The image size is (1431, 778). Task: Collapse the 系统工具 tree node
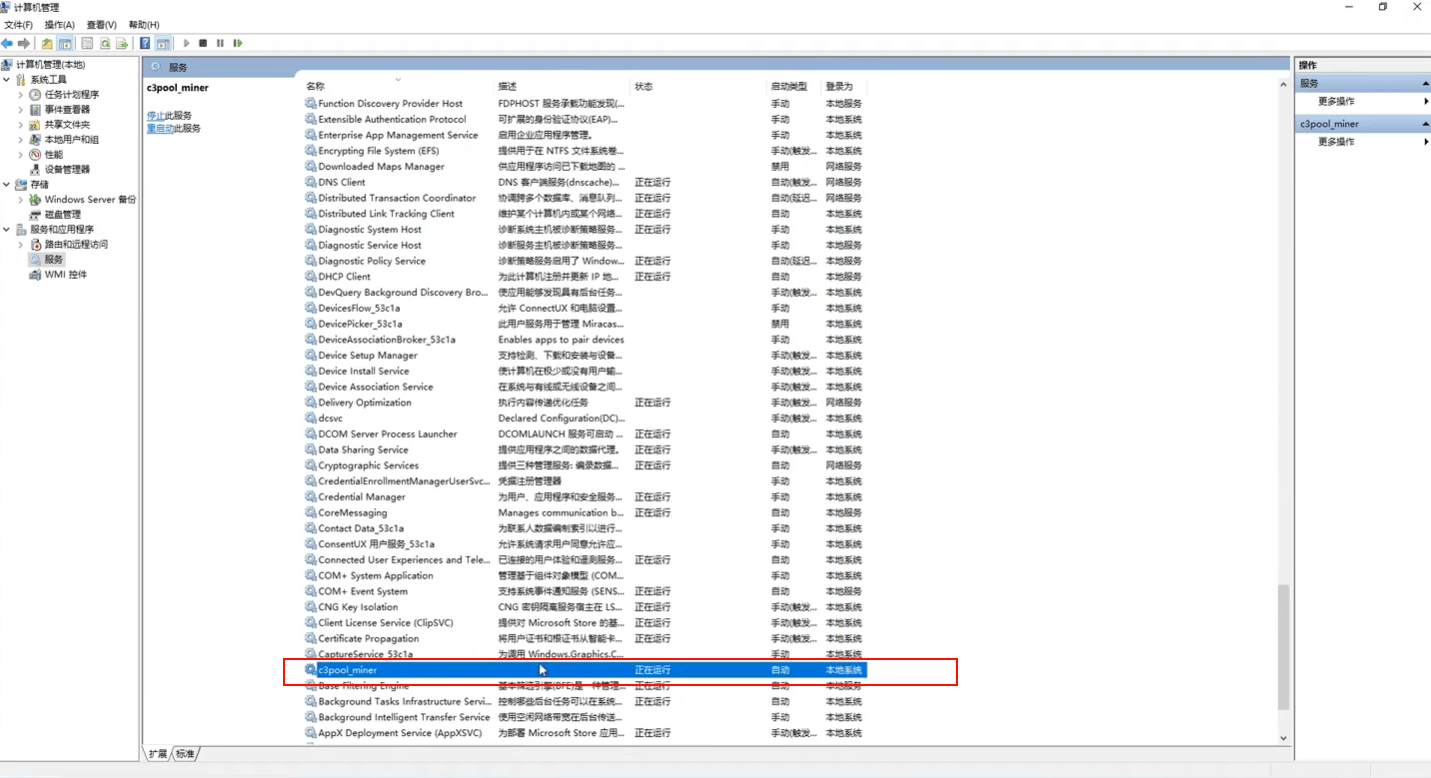point(7,79)
